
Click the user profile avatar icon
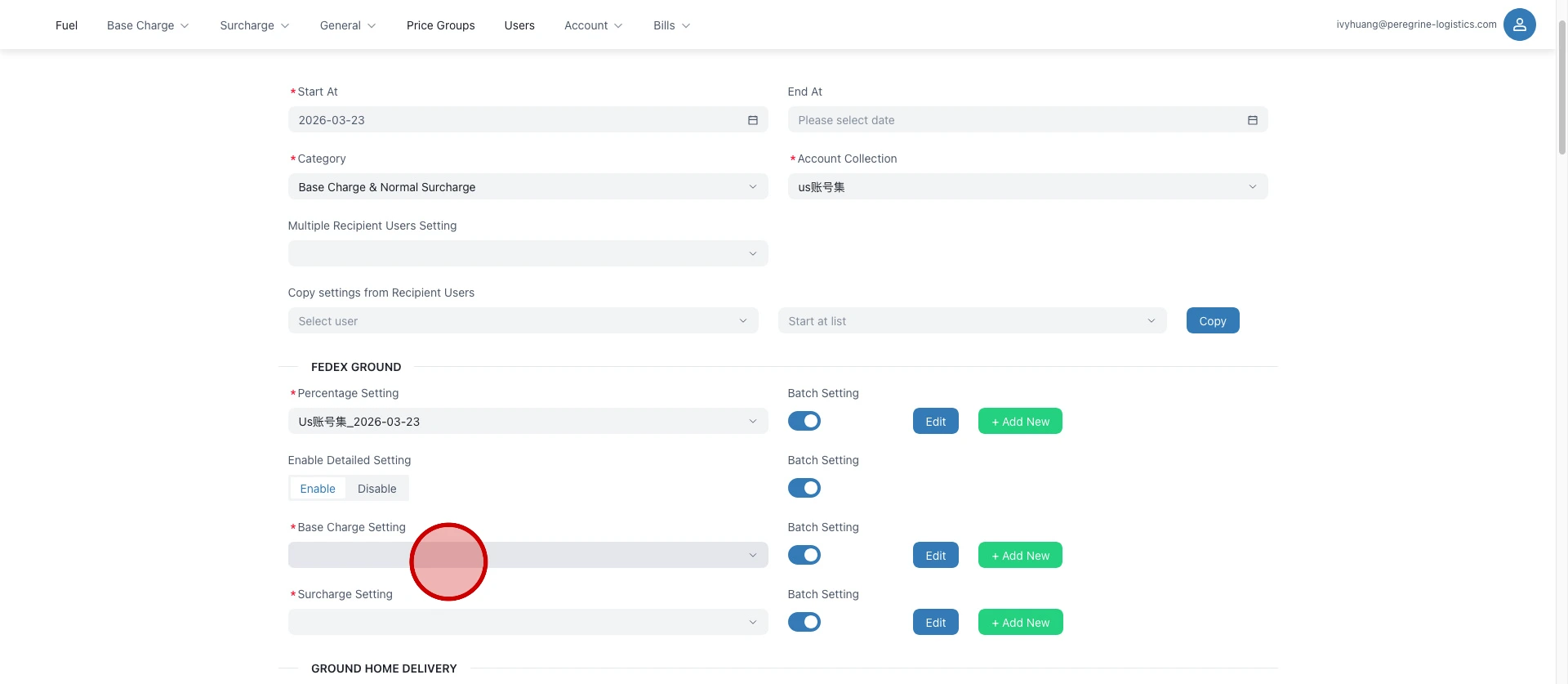coord(1519,25)
